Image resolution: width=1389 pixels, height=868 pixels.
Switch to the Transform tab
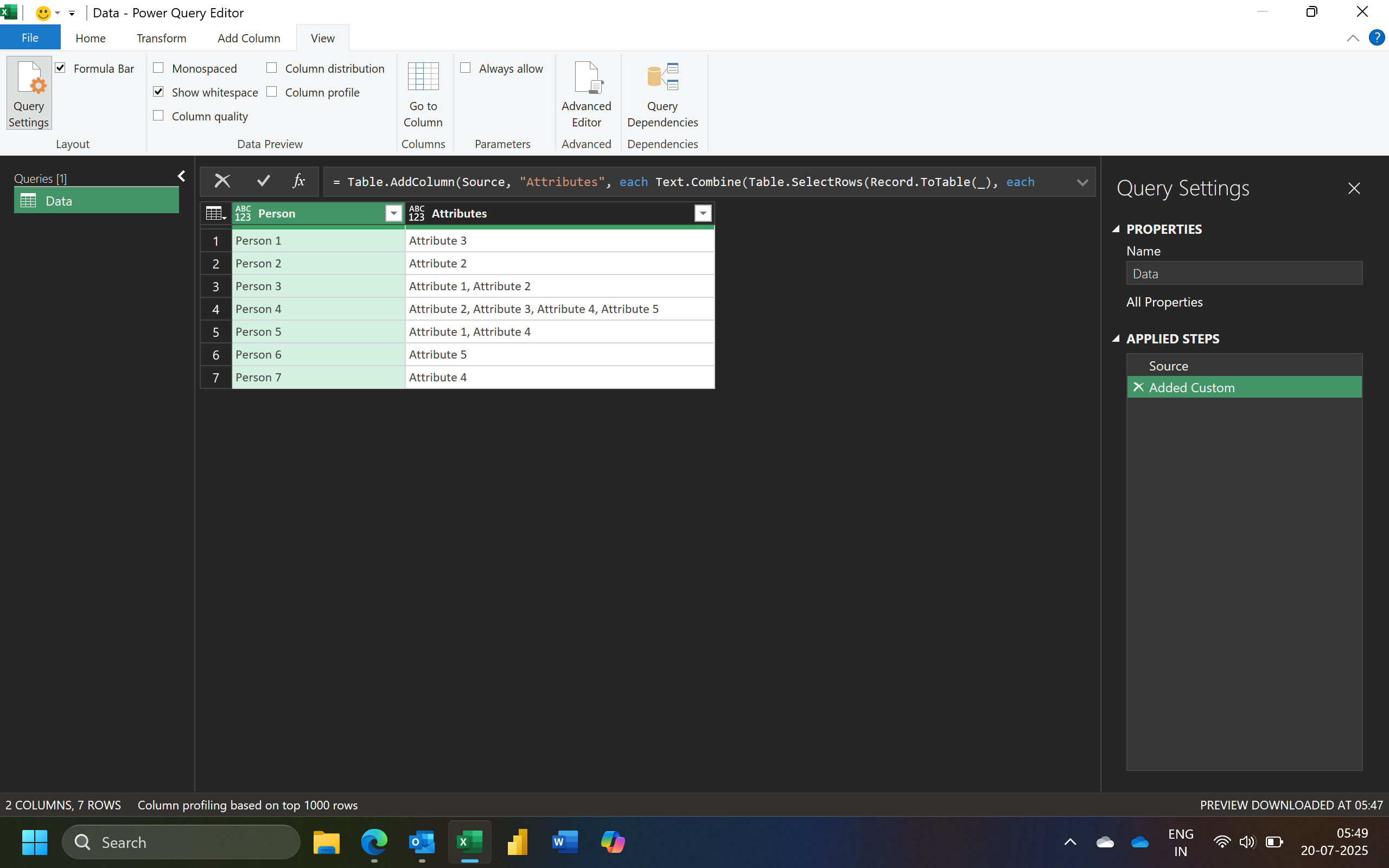pos(161,38)
